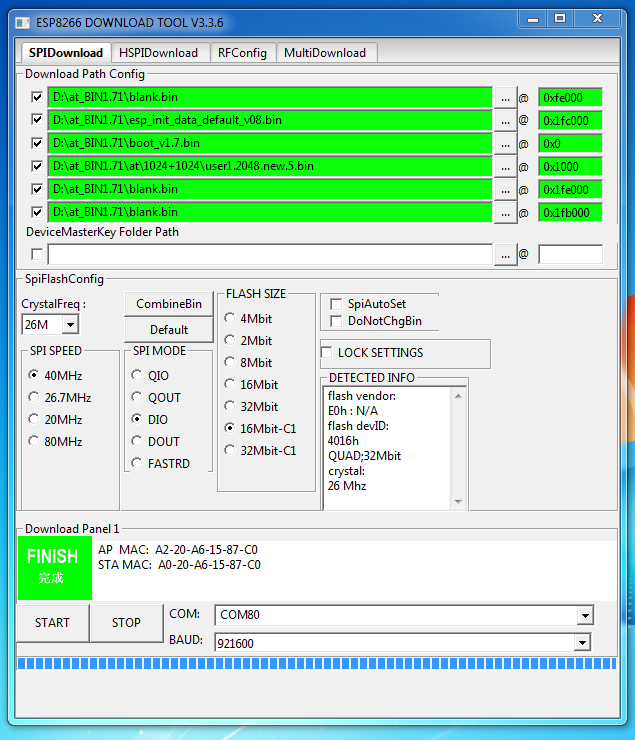635x740 pixels.
Task: Browse file for the 0x1fb000 row
Action: (505, 212)
